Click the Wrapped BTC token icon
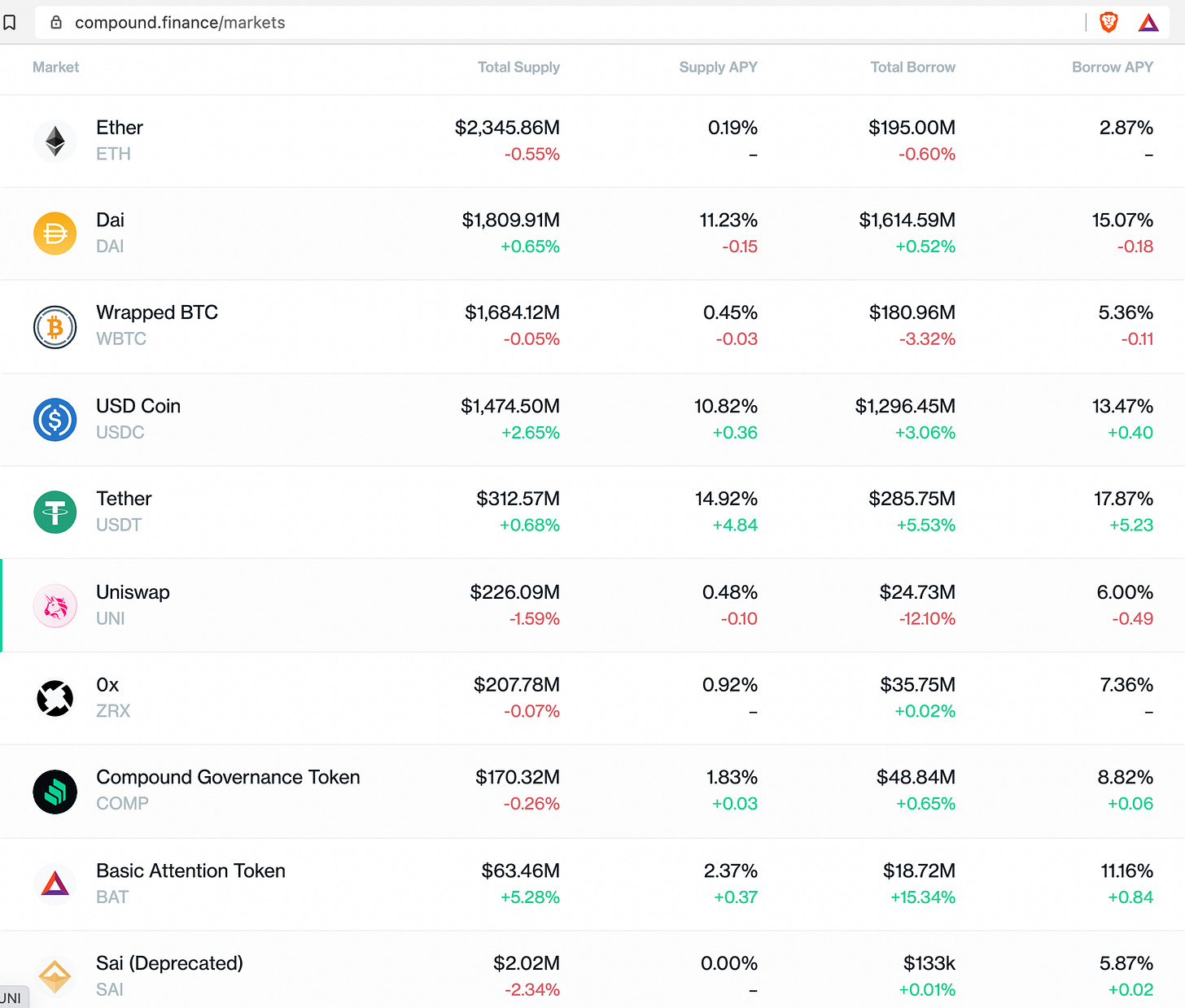The width and height of the screenshot is (1185, 1008). click(55, 327)
